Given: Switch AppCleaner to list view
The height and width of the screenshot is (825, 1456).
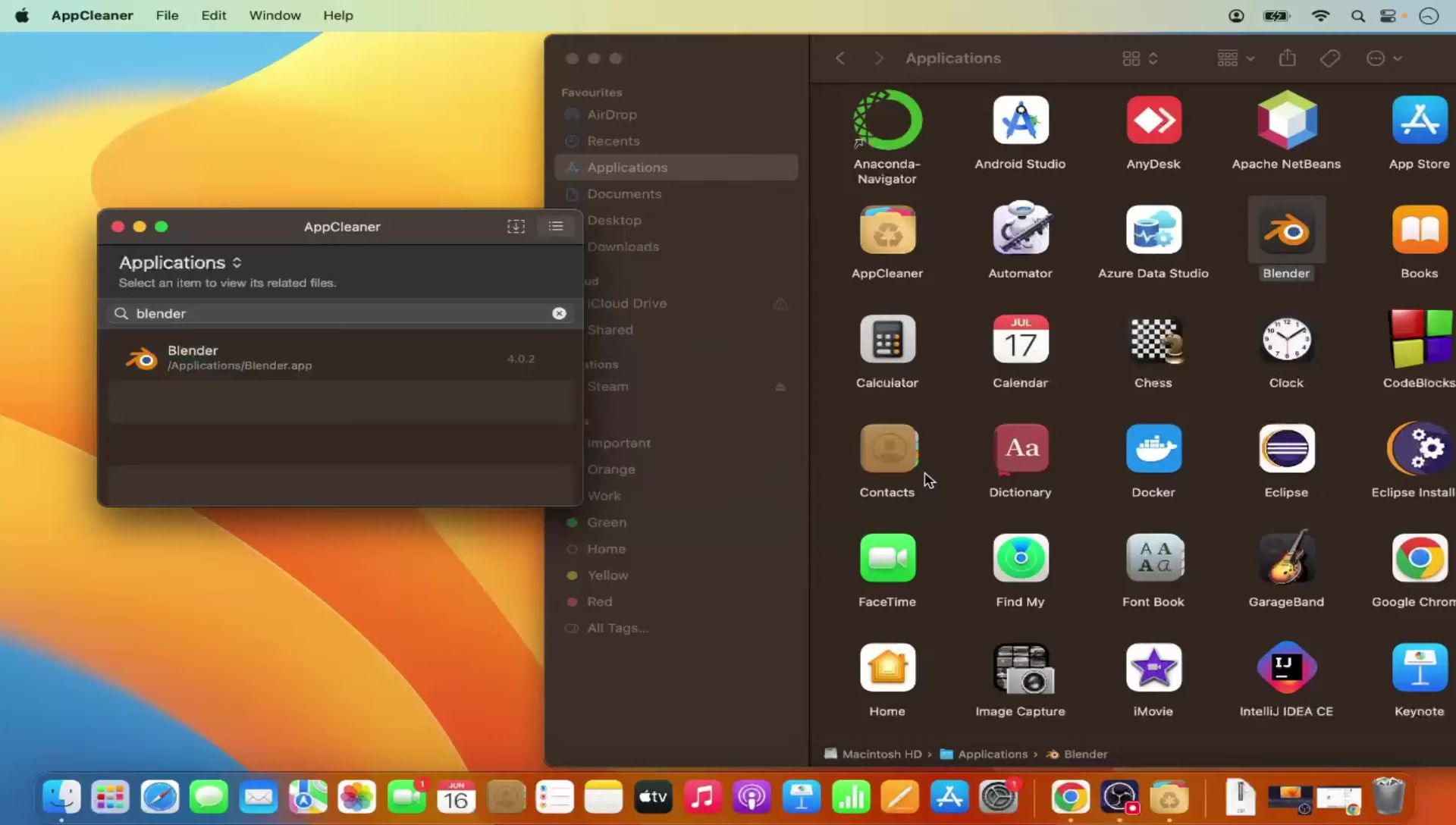Looking at the screenshot, I should pos(556,226).
